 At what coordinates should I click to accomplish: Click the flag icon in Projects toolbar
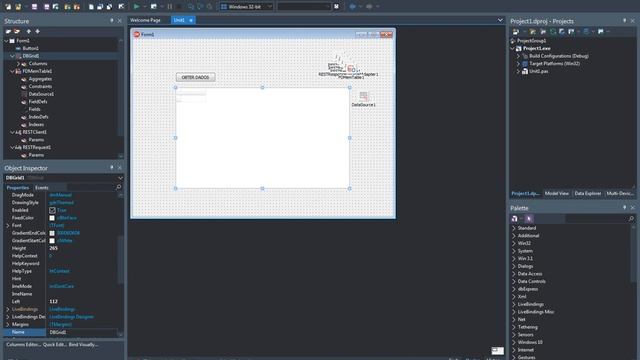601,31
